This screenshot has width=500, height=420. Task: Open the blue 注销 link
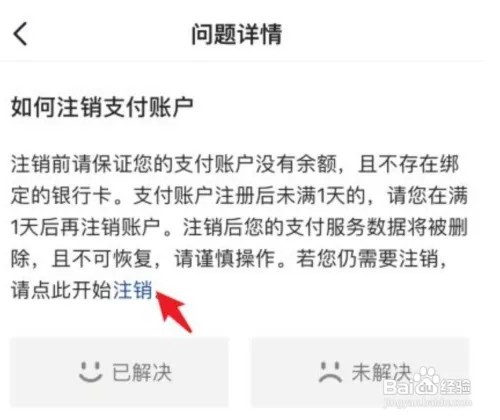point(133,290)
